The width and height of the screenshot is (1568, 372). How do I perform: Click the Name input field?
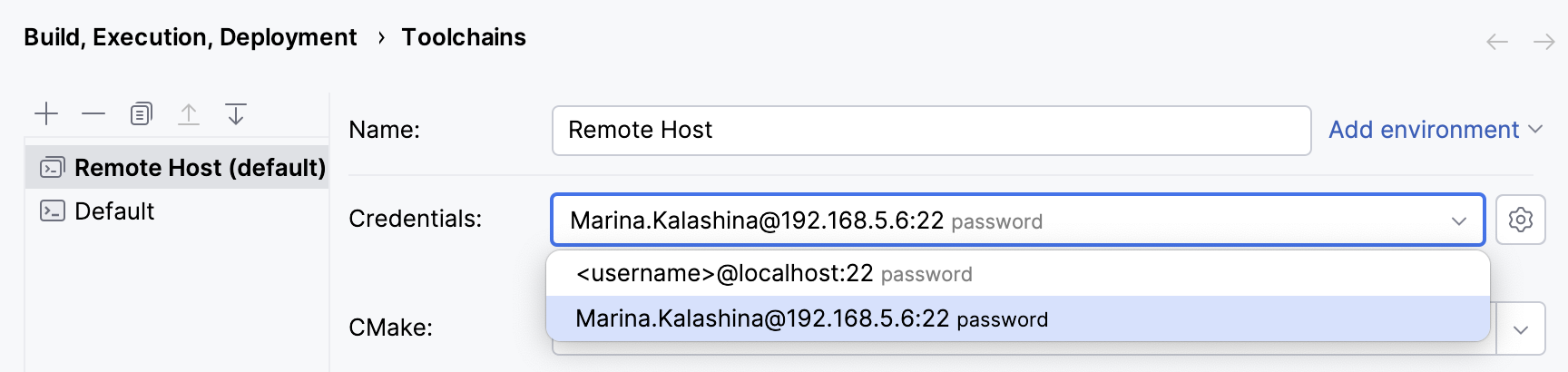click(x=931, y=130)
